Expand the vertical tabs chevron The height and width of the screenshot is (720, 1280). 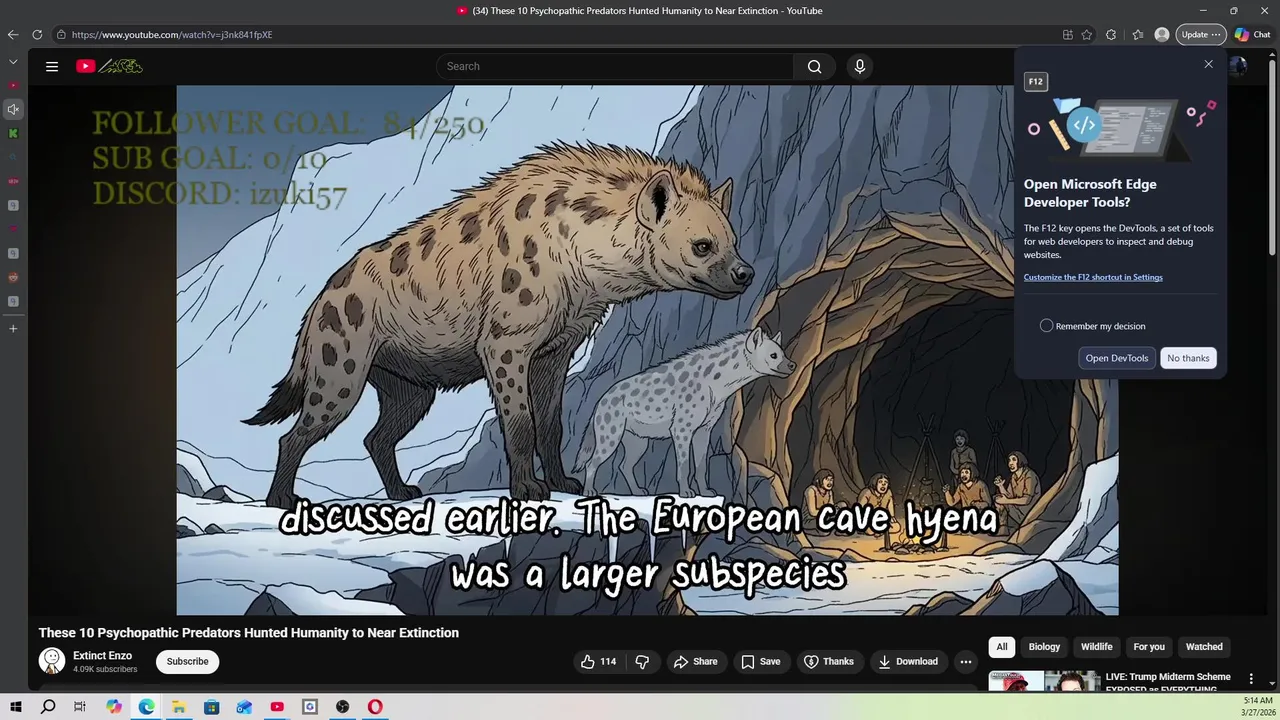click(13, 62)
